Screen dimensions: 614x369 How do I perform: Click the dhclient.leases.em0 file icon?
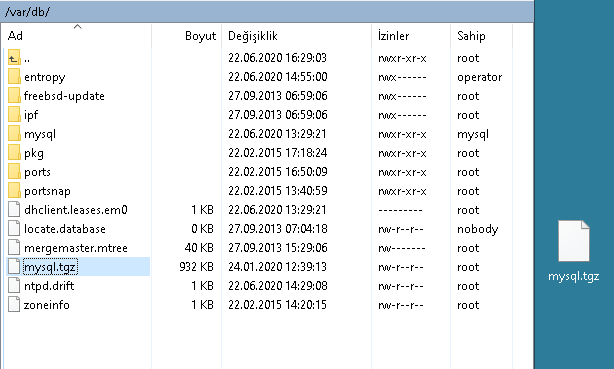(14, 210)
